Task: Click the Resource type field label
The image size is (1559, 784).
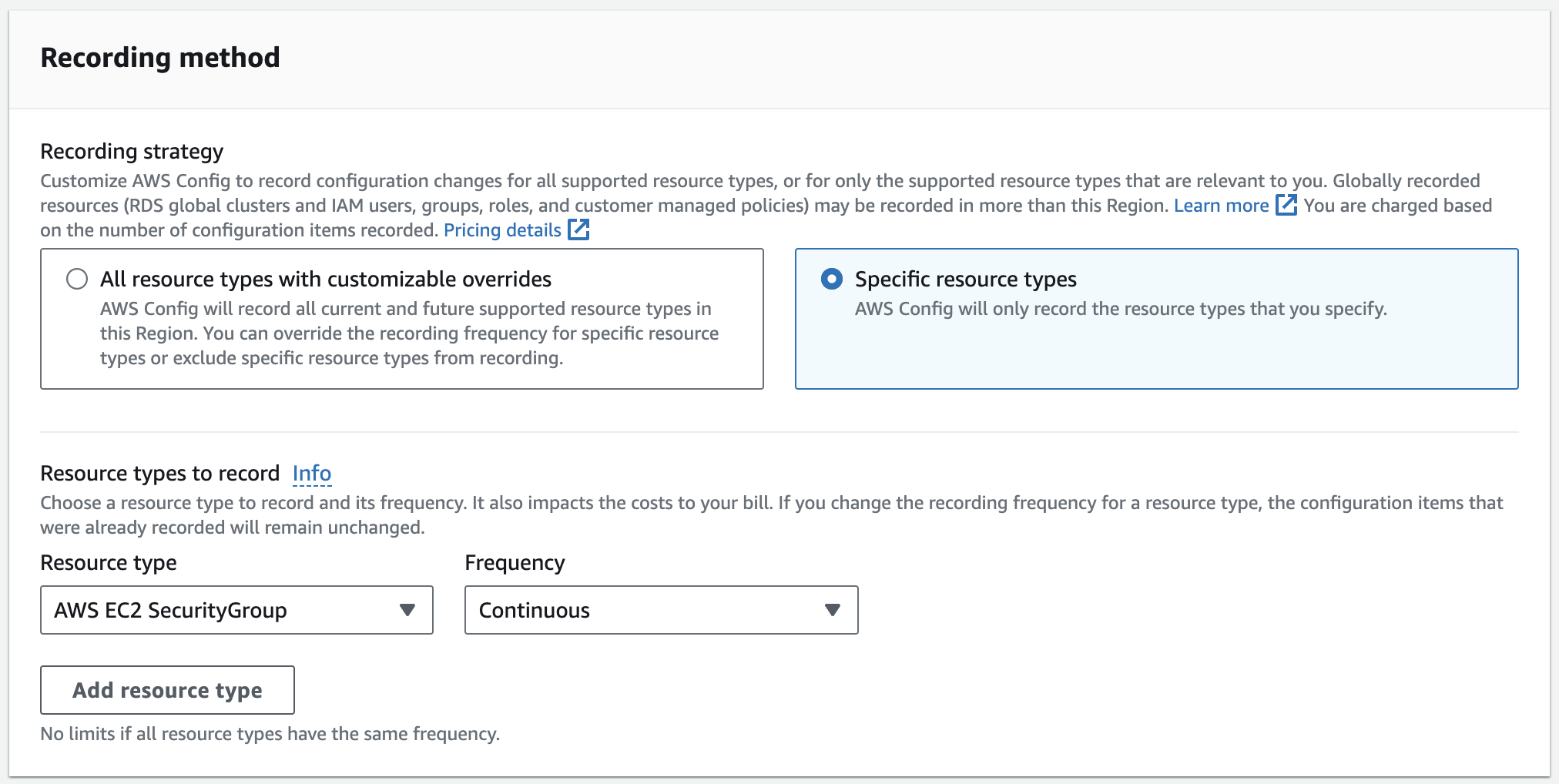Action: [x=109, y=563]
